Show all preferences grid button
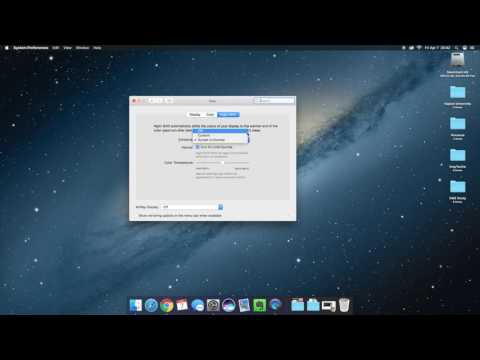This screenshot has width=480, height=360. tap(169, 100)
